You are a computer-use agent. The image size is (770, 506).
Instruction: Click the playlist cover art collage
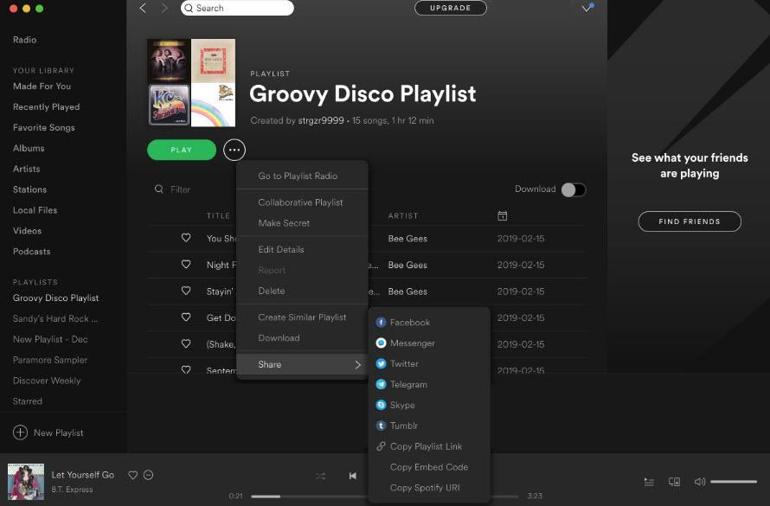click(192, 83)
